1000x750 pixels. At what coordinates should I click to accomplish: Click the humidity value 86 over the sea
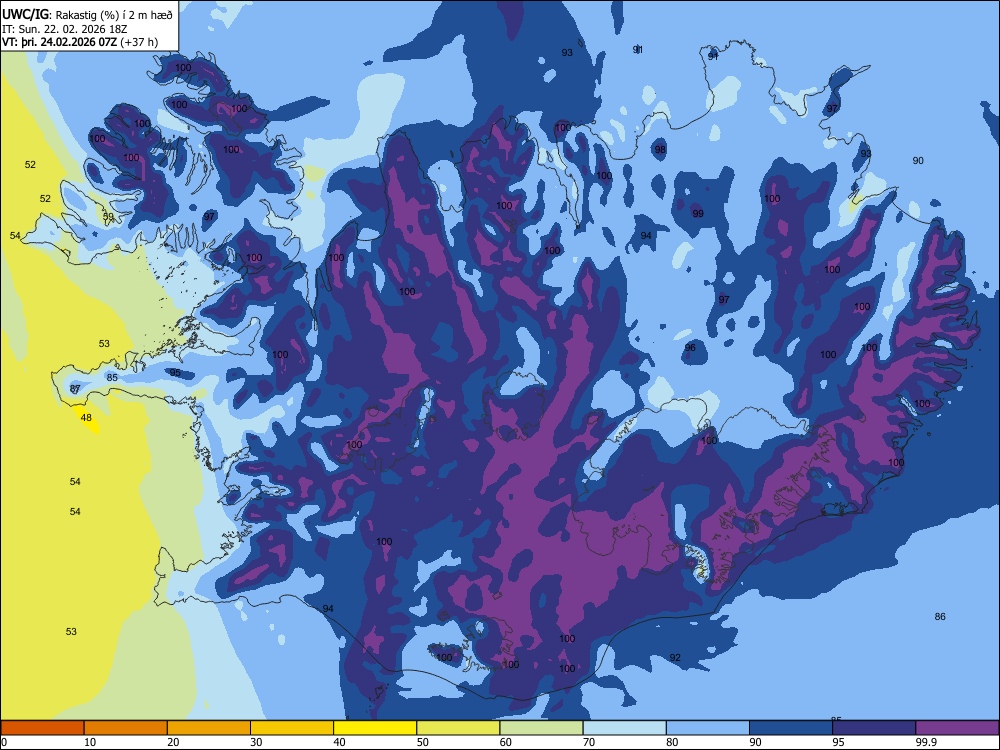coord(940,617)
